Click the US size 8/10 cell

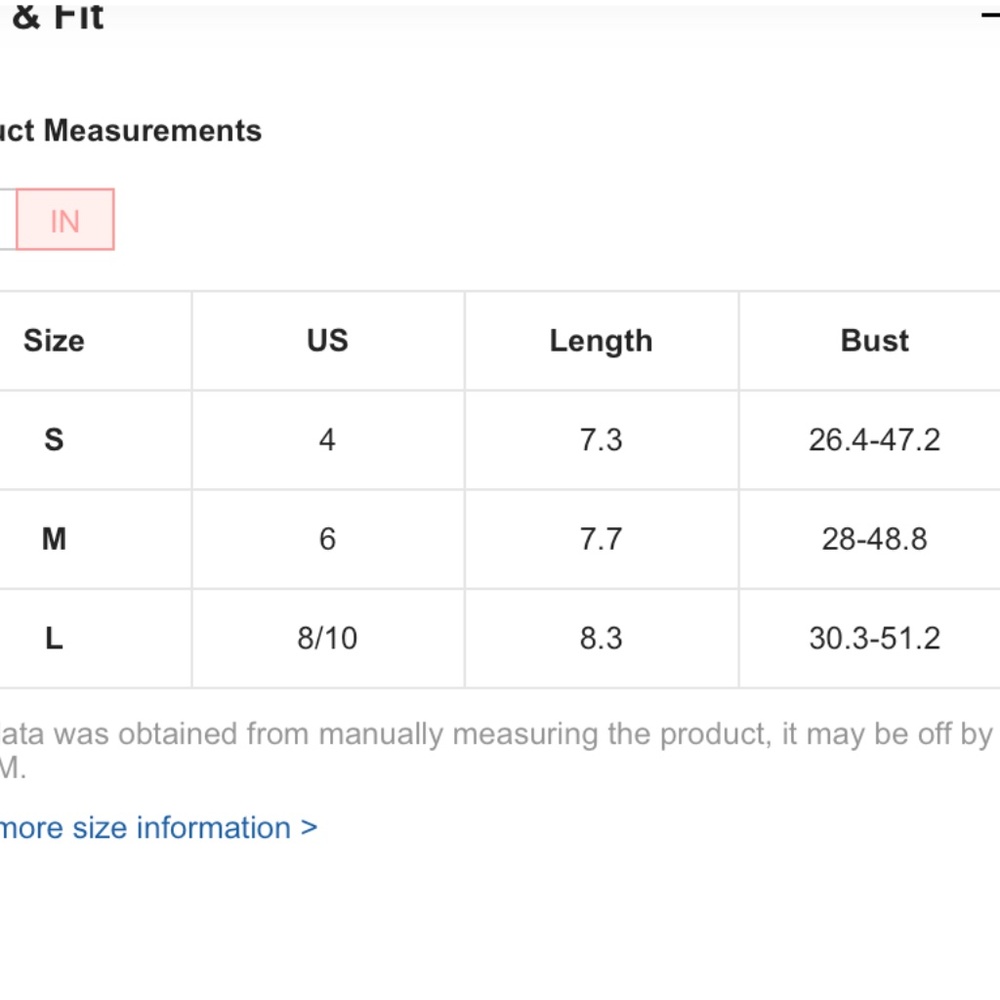click(x=328, y=638)
